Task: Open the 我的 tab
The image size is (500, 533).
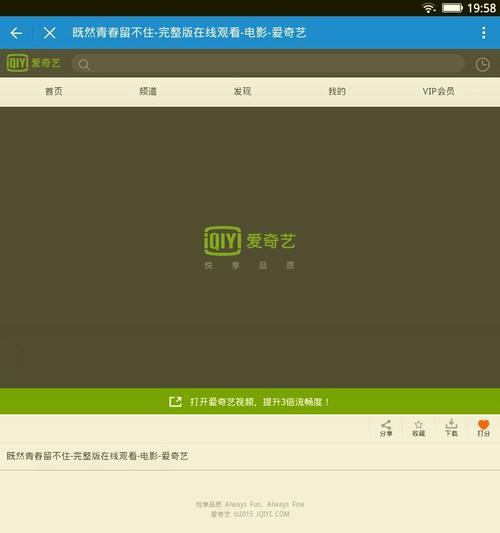Action: (337, 91)
